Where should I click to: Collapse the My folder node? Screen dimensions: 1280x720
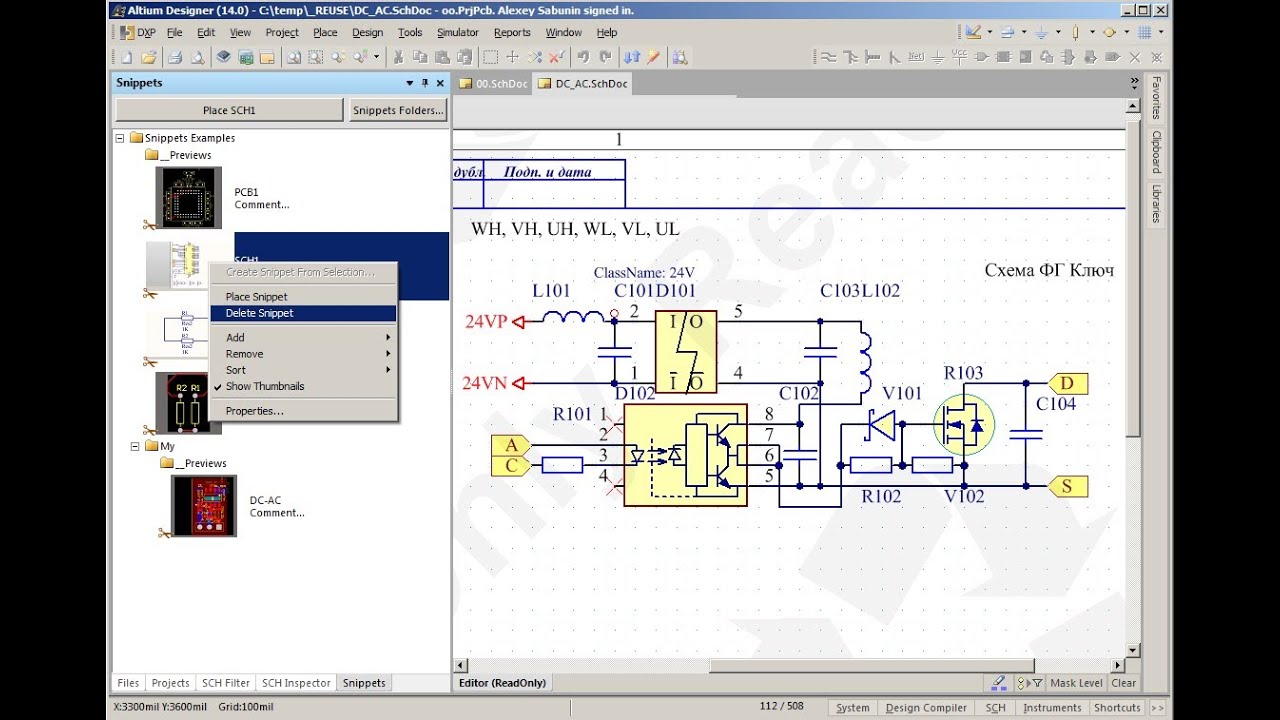coord(135,446)
